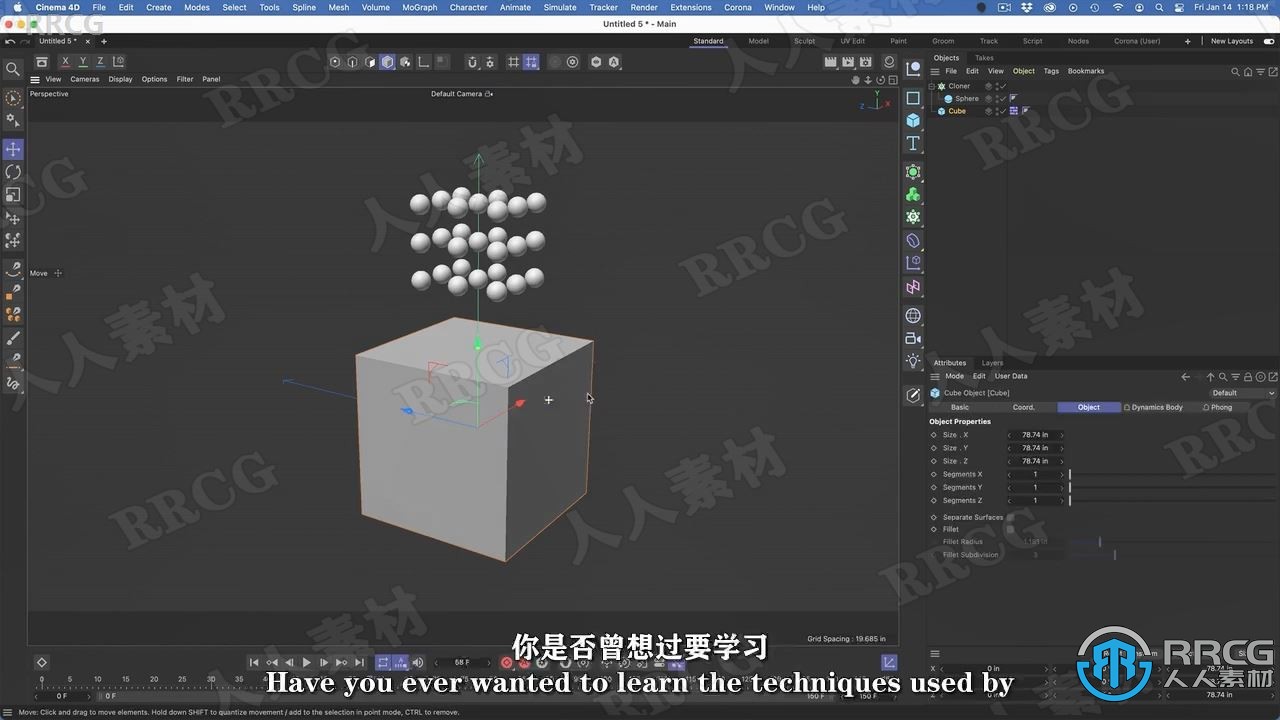Click User Data in Attributes
Viewport: 1280px width, 720px height.
[1011, 376]
